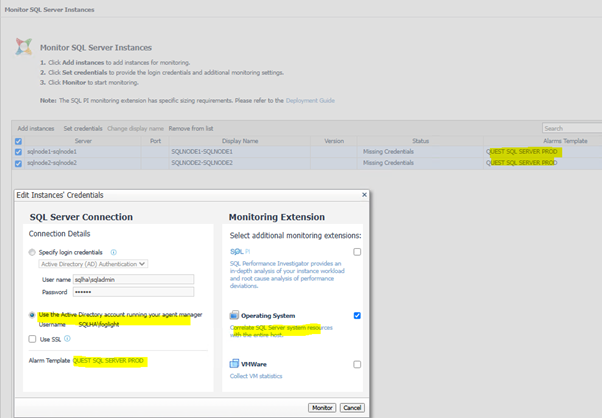Uncheck the sqlnode1-sqlnode1 row checkbox
The width and height of the screenshot is (602, 418).
click(x=18, y=152)
